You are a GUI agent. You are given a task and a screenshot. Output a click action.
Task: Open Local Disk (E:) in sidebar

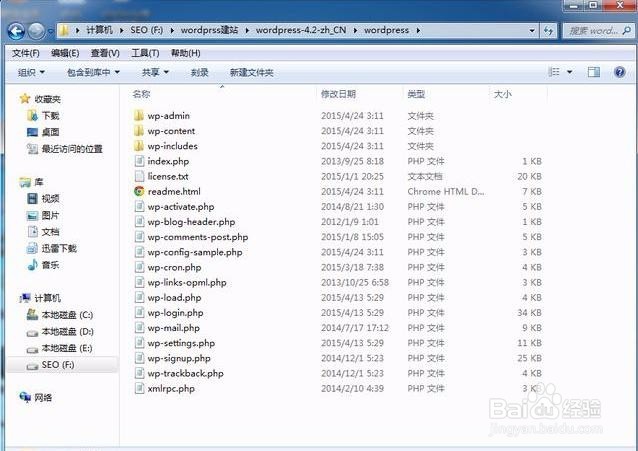60,348
